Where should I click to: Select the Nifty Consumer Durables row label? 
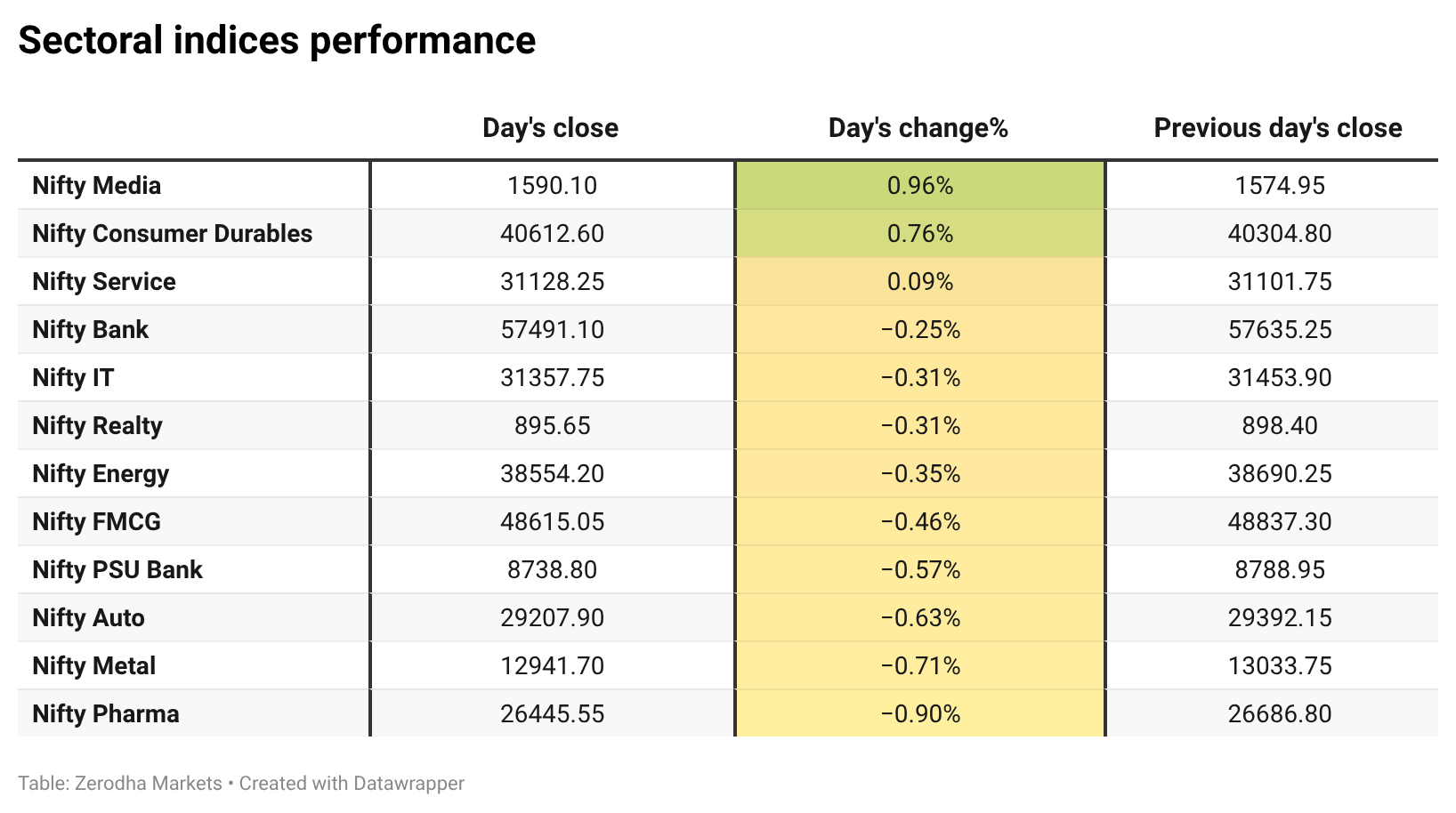173,233
